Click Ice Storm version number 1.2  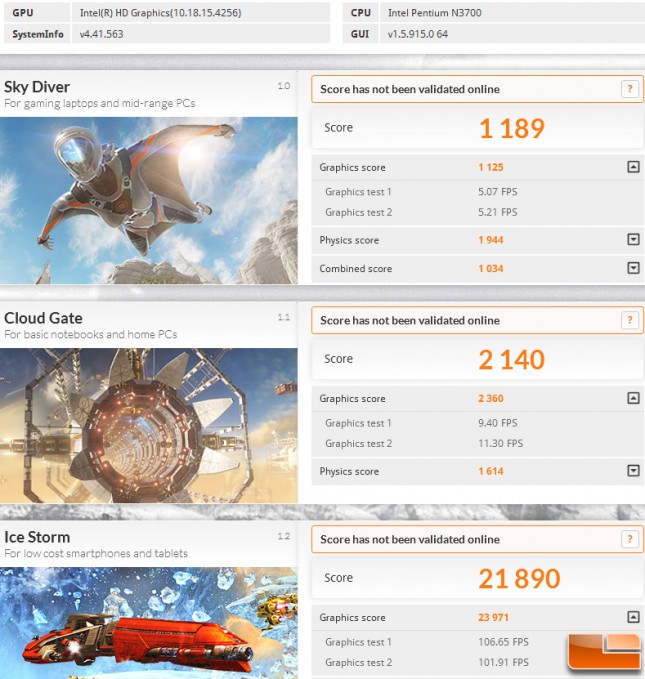(x=284, y=537)
